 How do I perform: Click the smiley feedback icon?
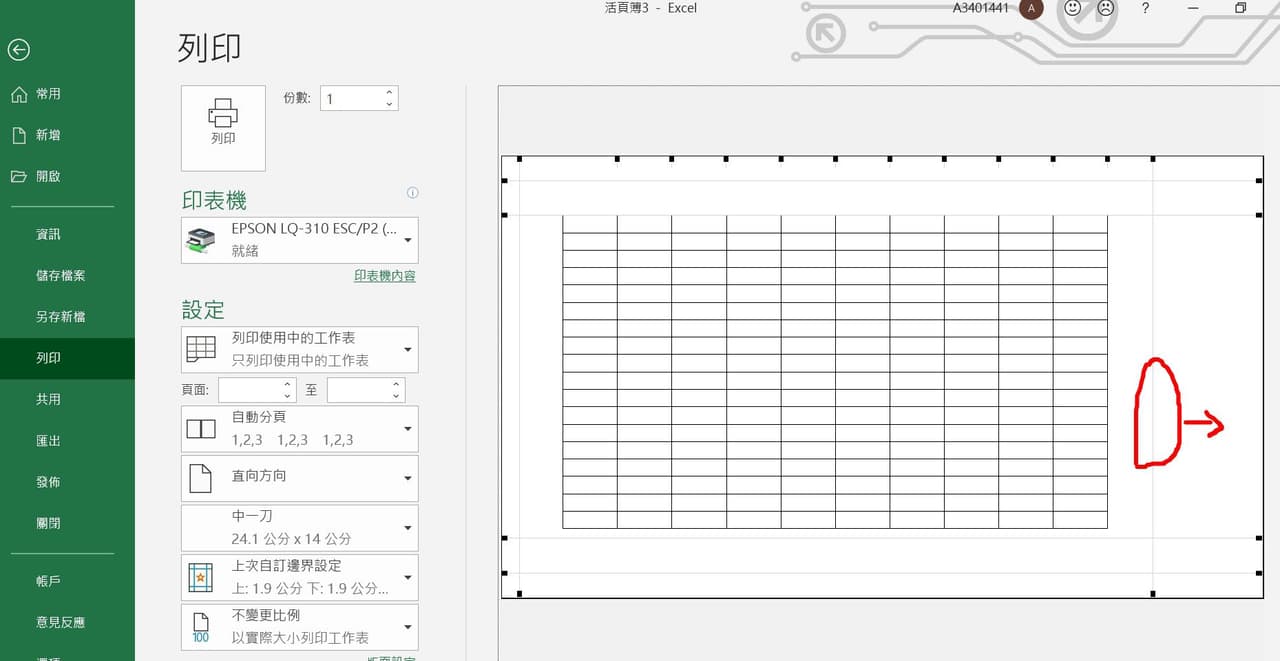[x=1073, y=8]
